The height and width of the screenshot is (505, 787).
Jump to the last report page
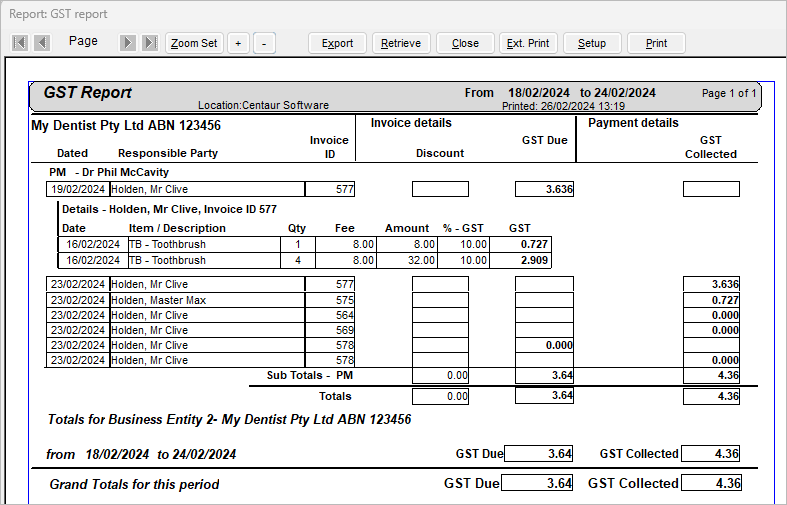[150, 43]
